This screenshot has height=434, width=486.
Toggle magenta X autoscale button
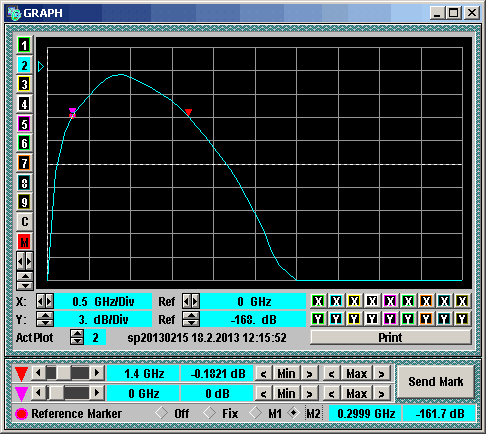pos(390,301)
